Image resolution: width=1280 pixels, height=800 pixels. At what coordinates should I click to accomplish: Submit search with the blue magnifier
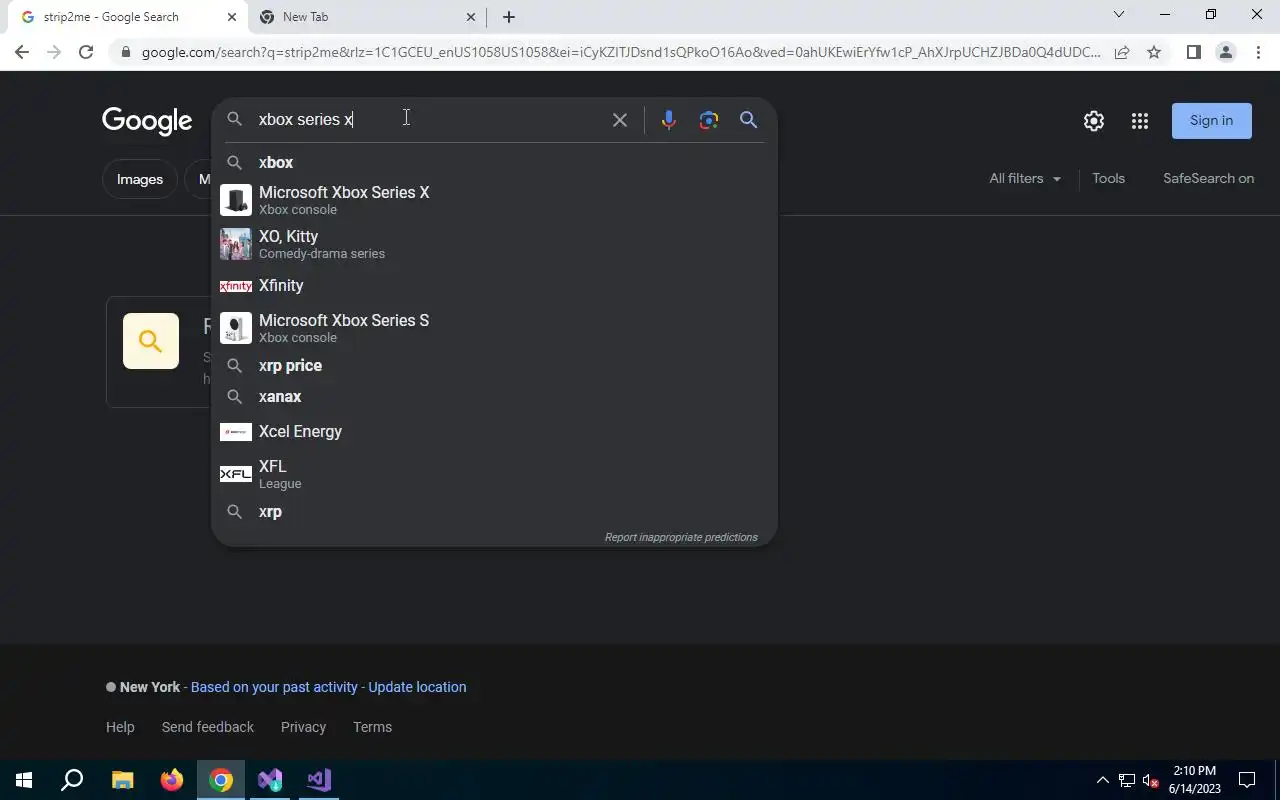pos(748,120)
